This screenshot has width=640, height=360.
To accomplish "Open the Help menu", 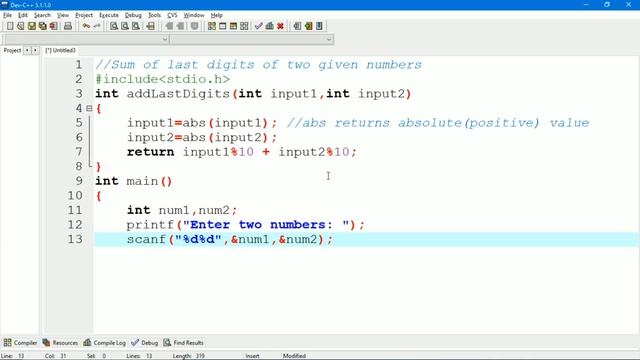I will tap(216, 15).
